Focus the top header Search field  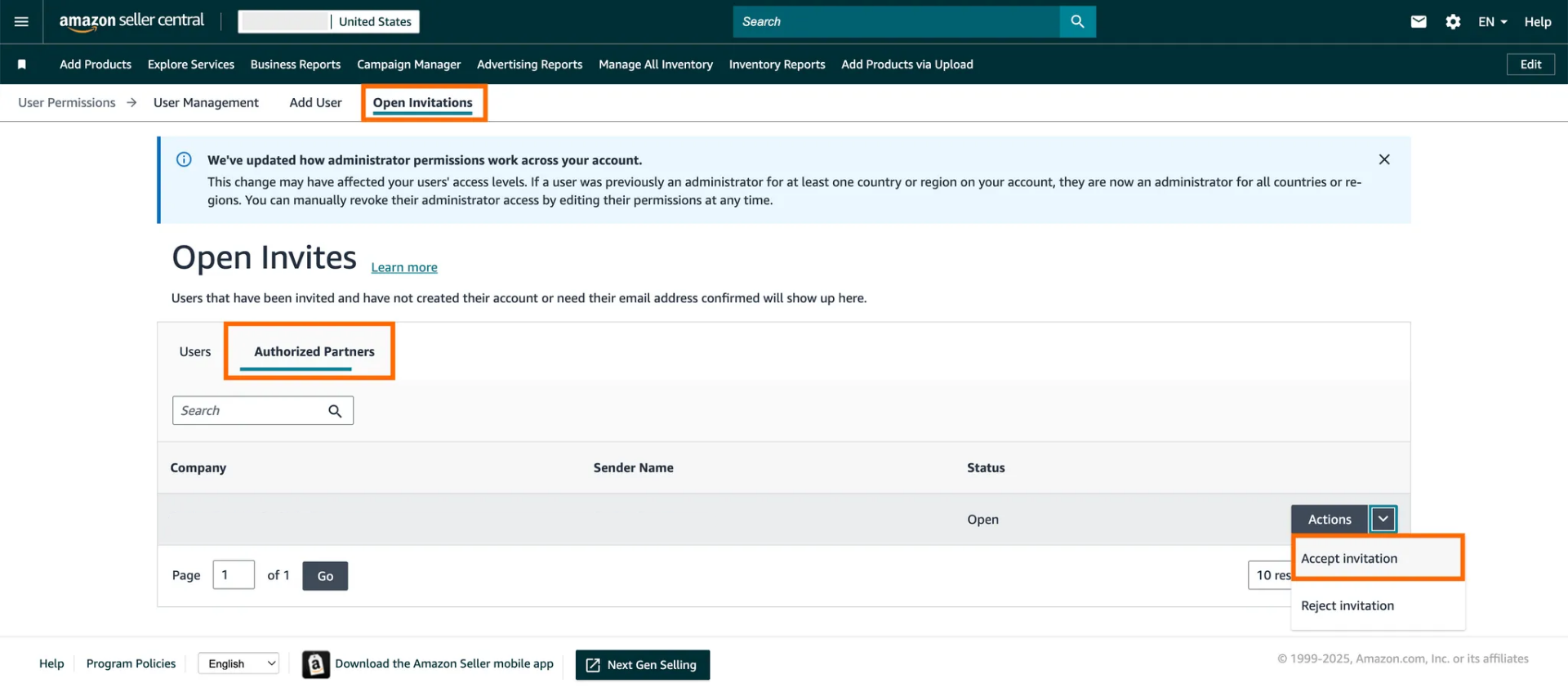point(896,22)
